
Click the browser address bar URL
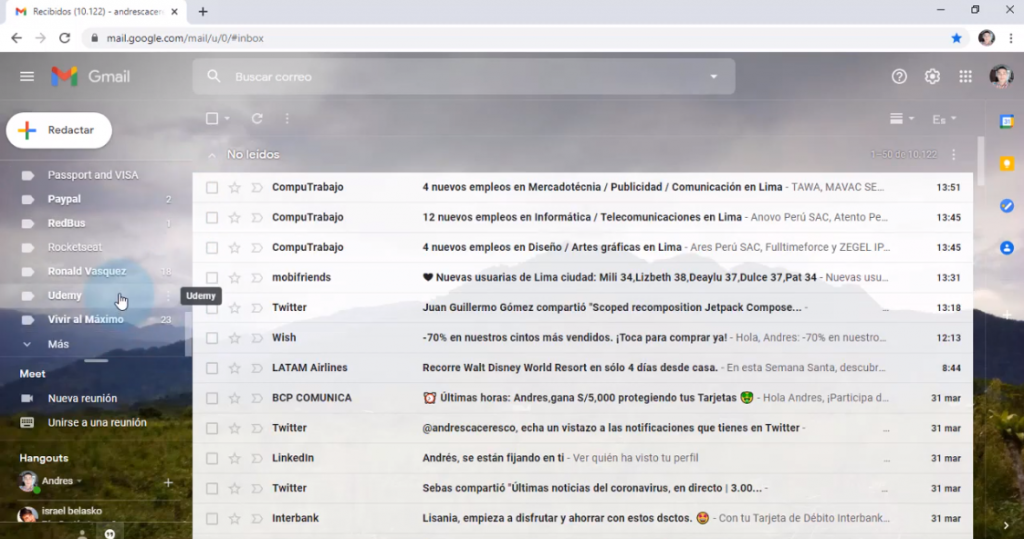tap(185, 39)
